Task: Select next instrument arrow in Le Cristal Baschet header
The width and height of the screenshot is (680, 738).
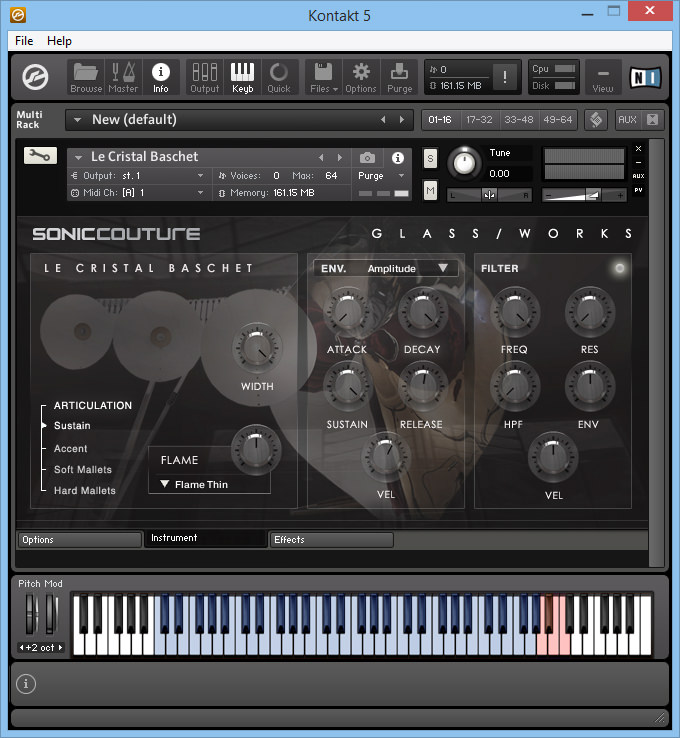Action: click(340, 158)
